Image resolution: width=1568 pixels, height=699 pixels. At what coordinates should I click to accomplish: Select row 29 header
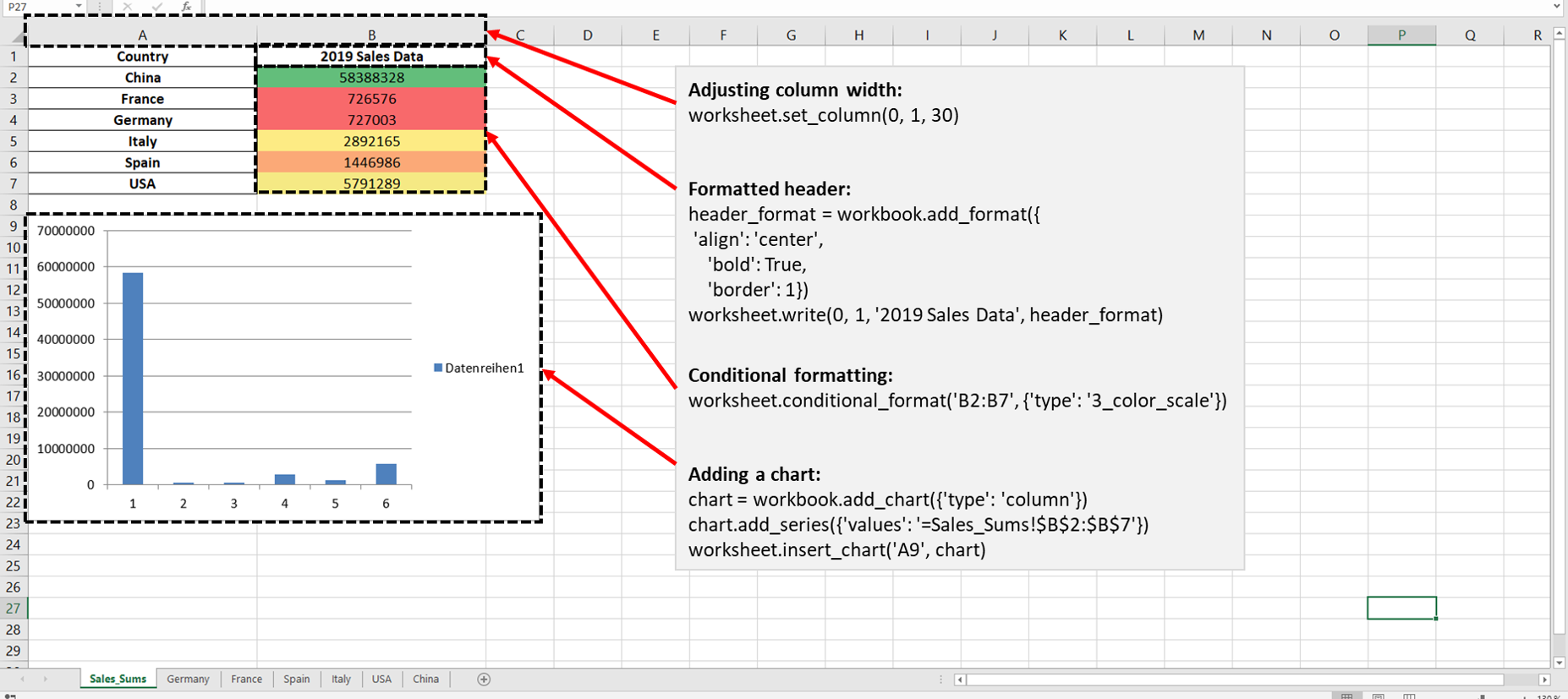(x=14, y=651)
